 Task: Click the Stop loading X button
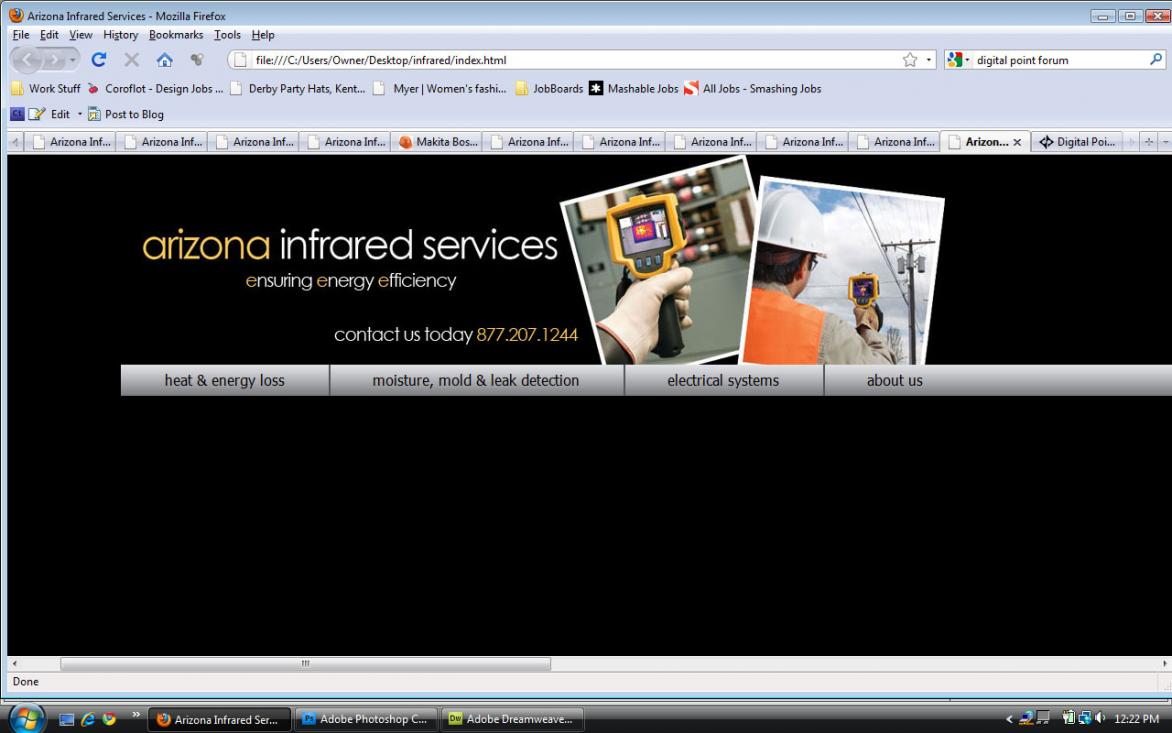(132, 60)
